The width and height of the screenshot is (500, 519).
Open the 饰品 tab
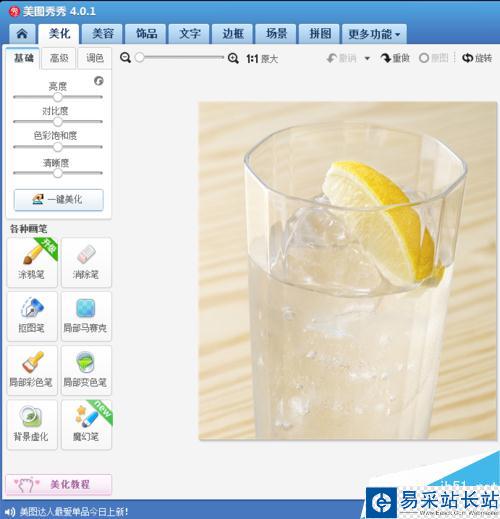pyautogui.click(x=146, y=34)
